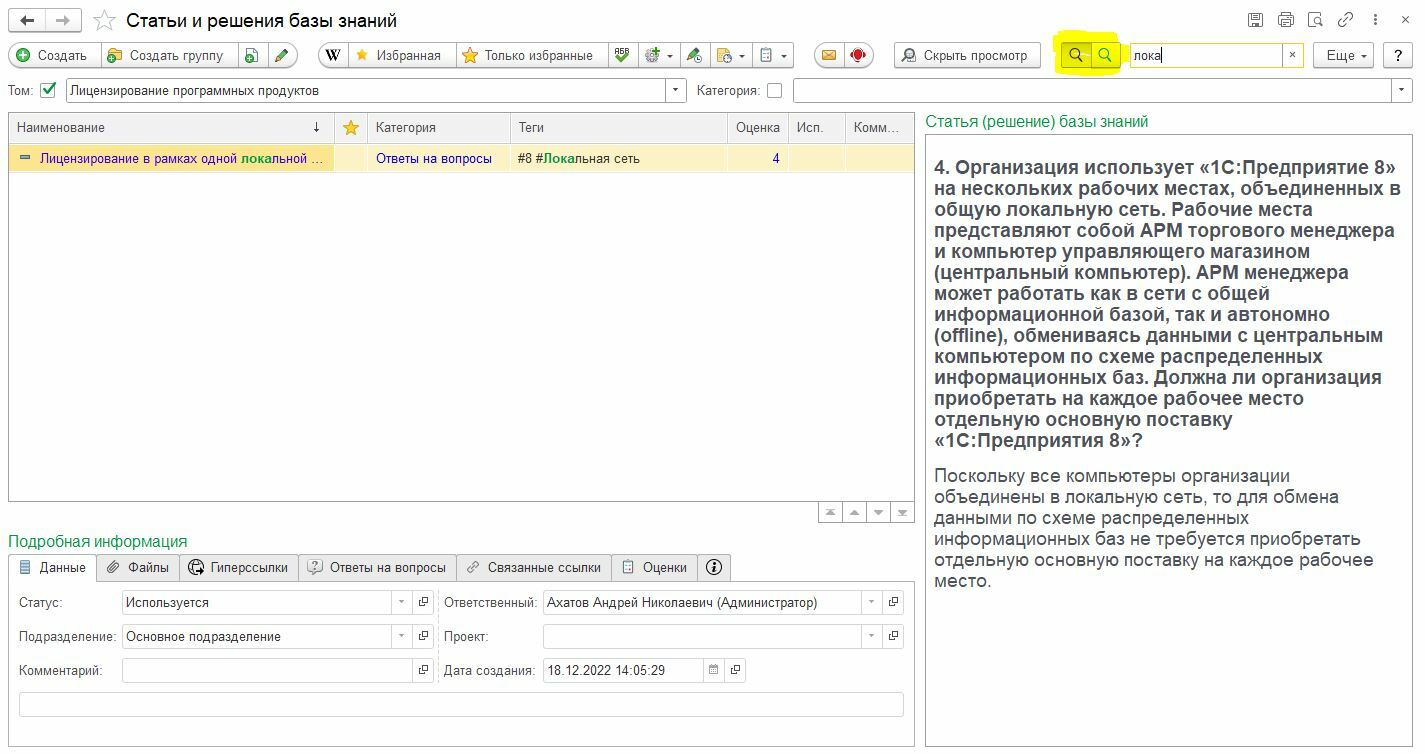Open the calendar picker for Дата создания

tap(713, 670)
